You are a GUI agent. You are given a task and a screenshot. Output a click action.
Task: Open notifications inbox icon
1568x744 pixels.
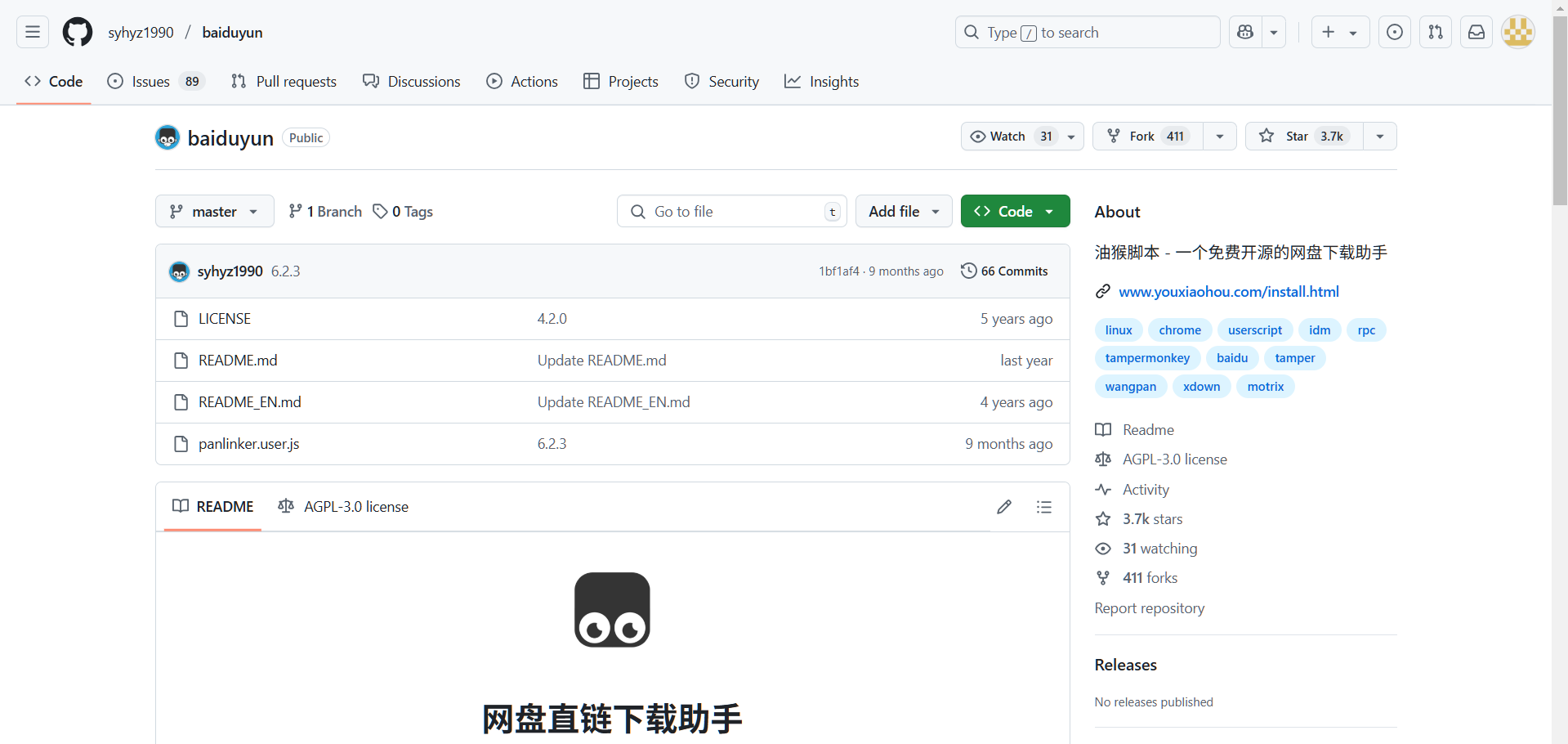(x=1476, y=32)
